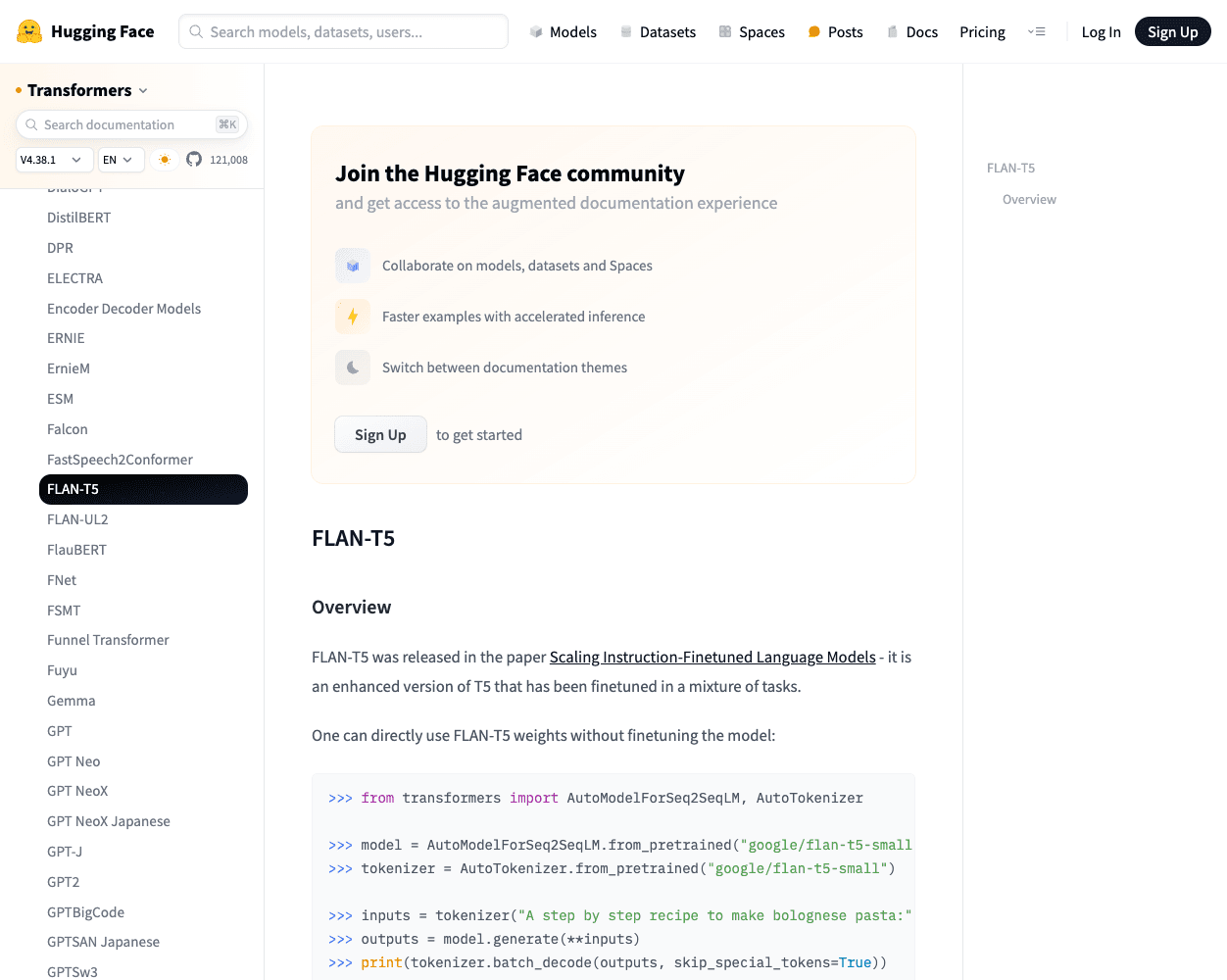Focus the main search models field
The height and width of the screenshot is (980, 1227).
coord(343,31)
